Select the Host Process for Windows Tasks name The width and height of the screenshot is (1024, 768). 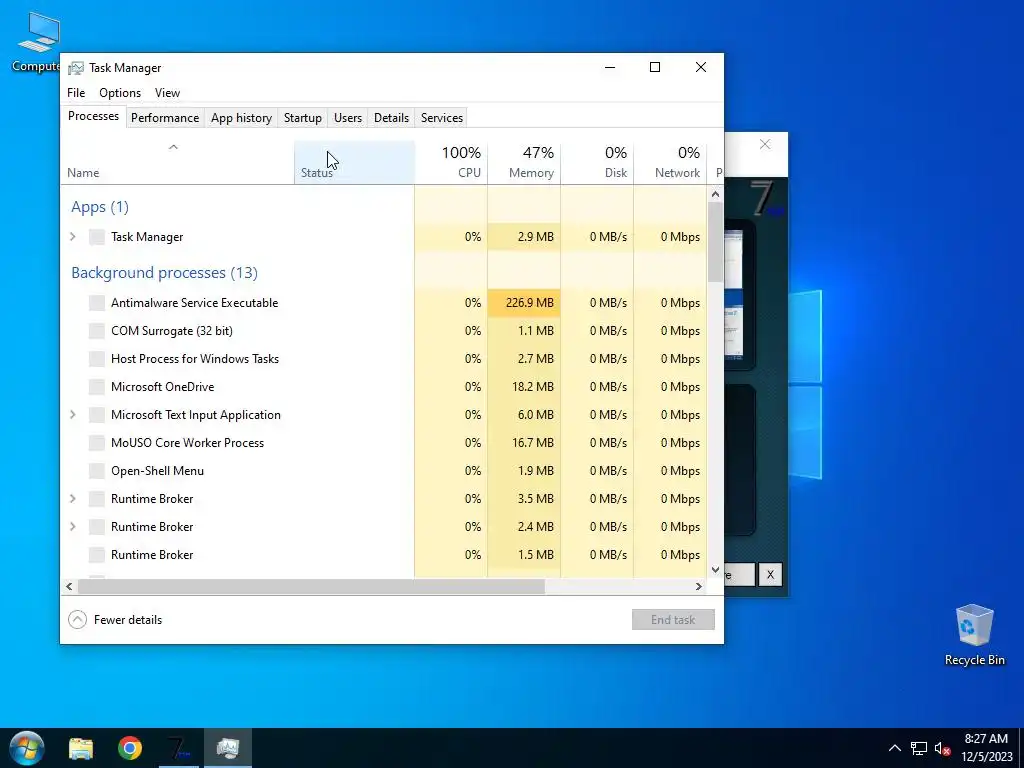click(x=195, y=359)
